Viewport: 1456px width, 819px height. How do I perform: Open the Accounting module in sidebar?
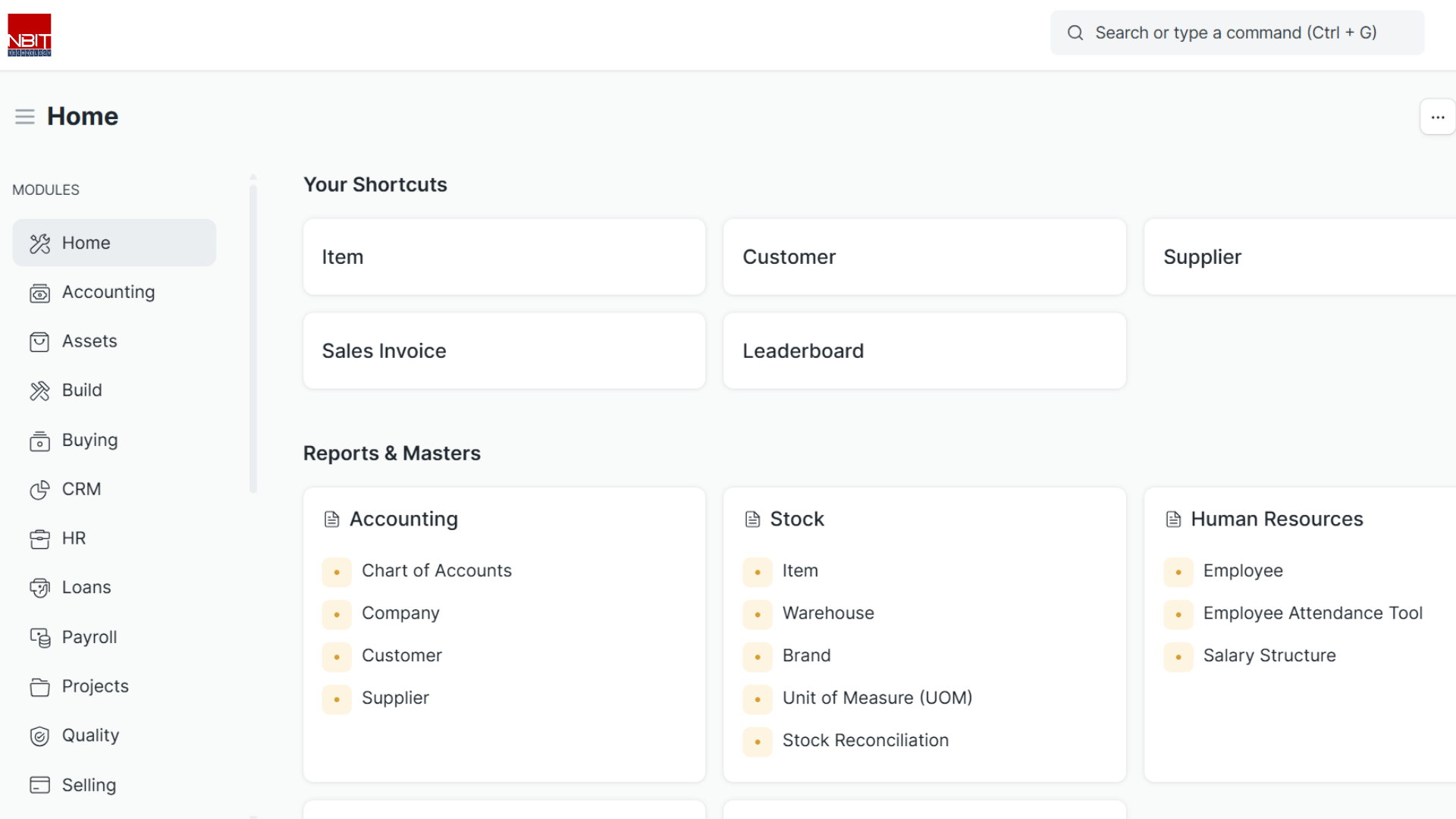tap(108, 292)
